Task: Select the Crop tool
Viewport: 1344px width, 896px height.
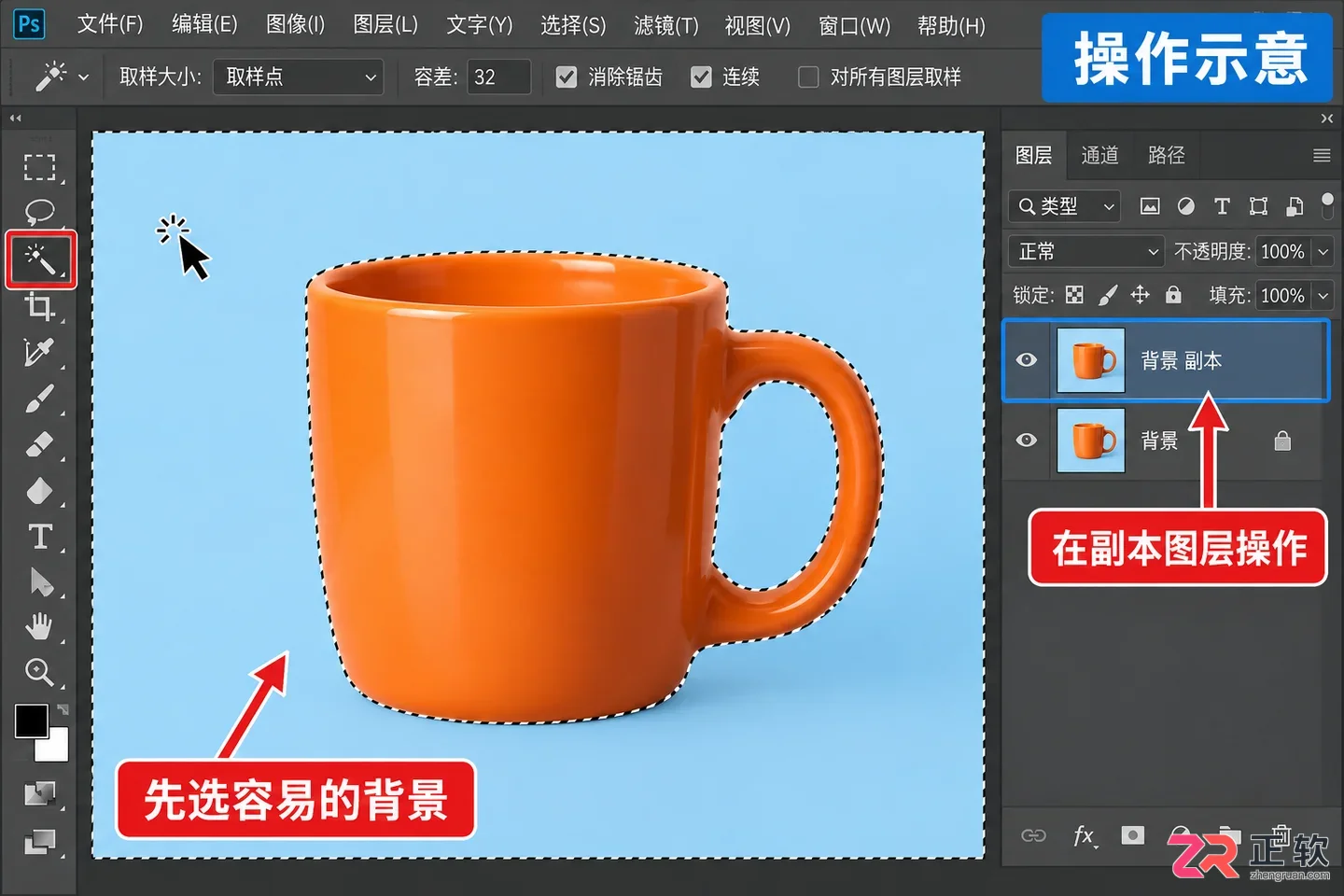Action: [39, 305]
